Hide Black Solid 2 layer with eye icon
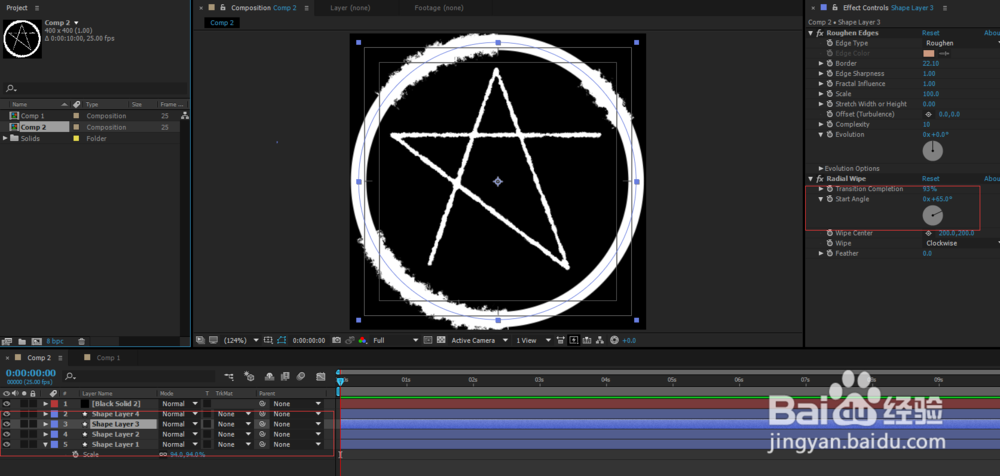 (x=6, y=404)
